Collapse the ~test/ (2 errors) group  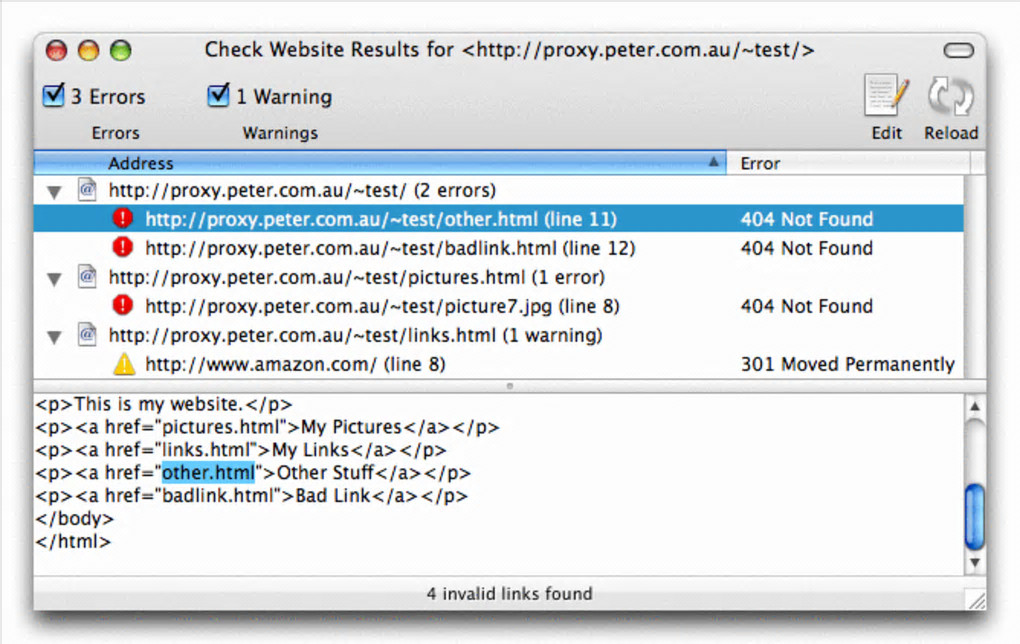[x=54, y=191]
